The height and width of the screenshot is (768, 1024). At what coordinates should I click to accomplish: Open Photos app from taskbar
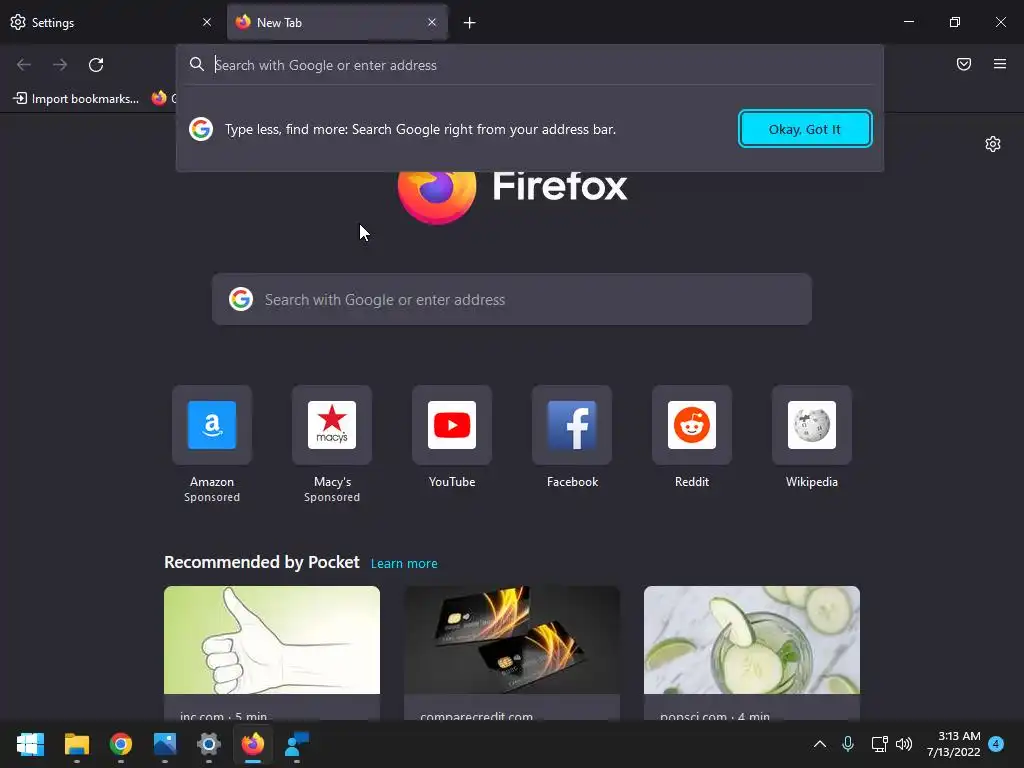165,744
